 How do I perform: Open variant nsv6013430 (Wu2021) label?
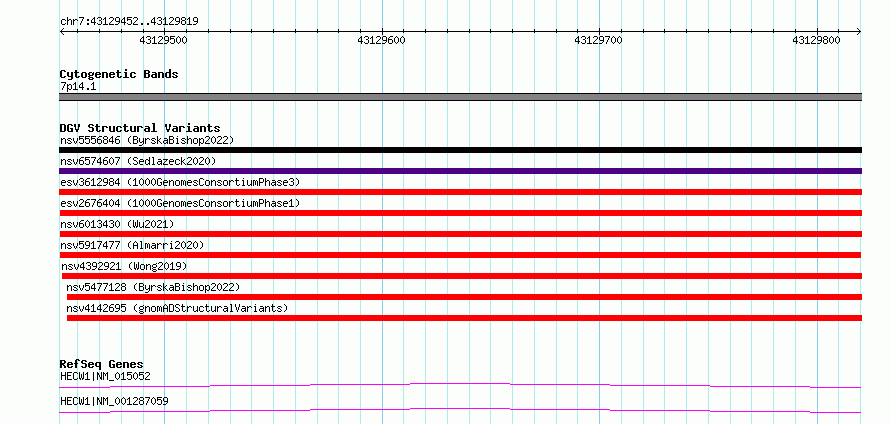[117, 224]
